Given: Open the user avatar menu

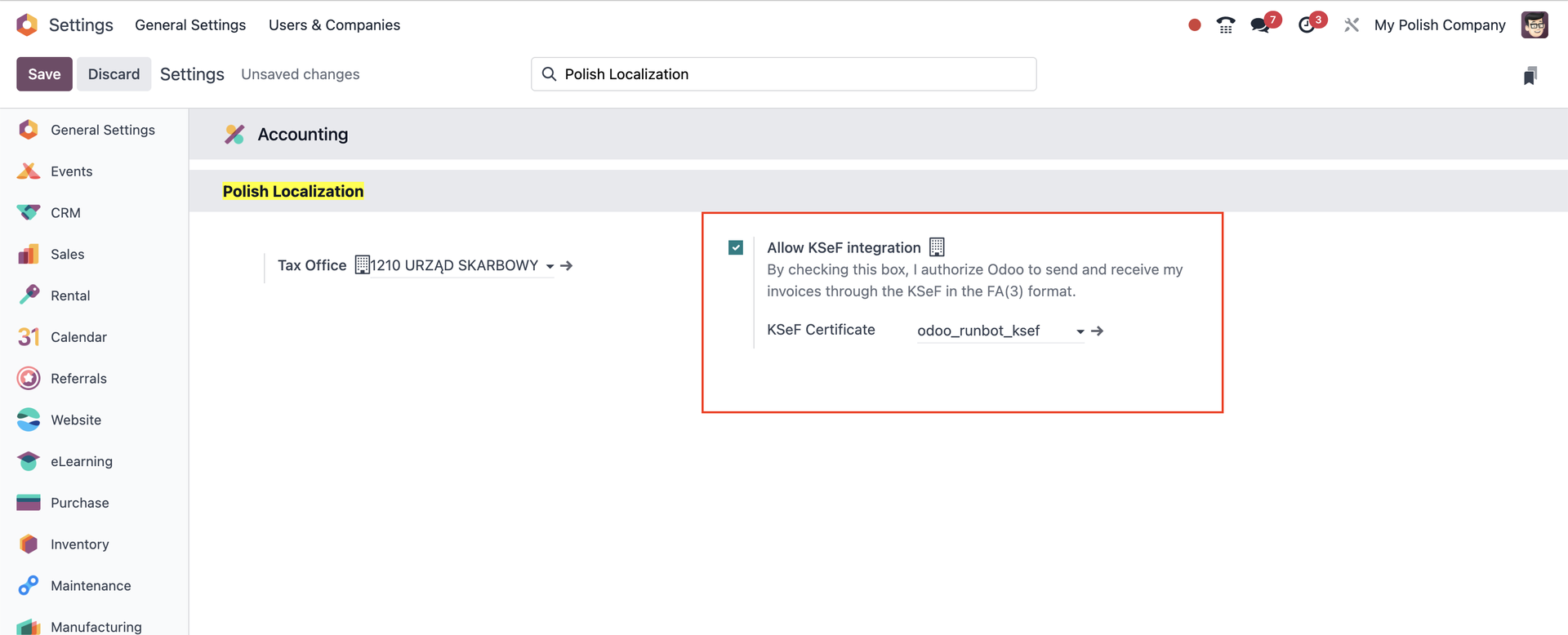Looking at the screenshot, I should coord(1535,25).
